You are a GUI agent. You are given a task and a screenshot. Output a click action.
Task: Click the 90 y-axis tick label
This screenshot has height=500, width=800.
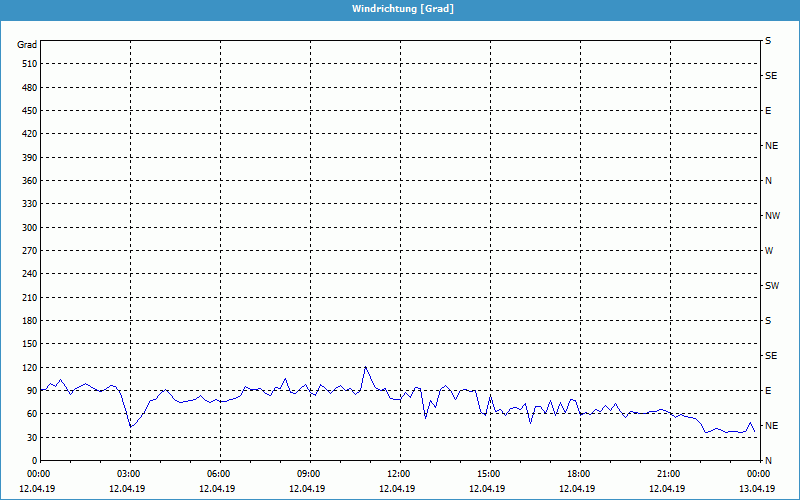(x=30, y=391)
